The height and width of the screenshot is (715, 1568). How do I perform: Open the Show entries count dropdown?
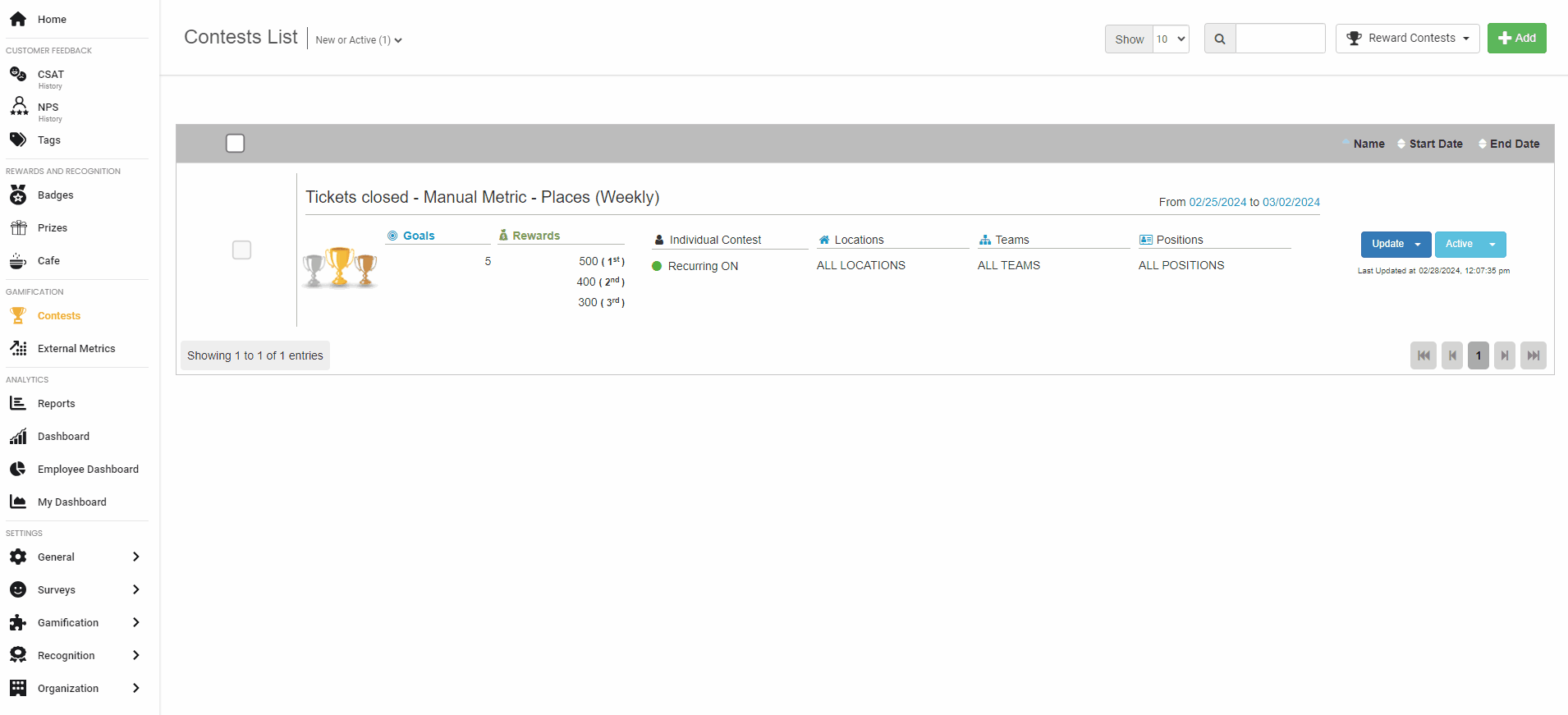(x=1171, y=39)
